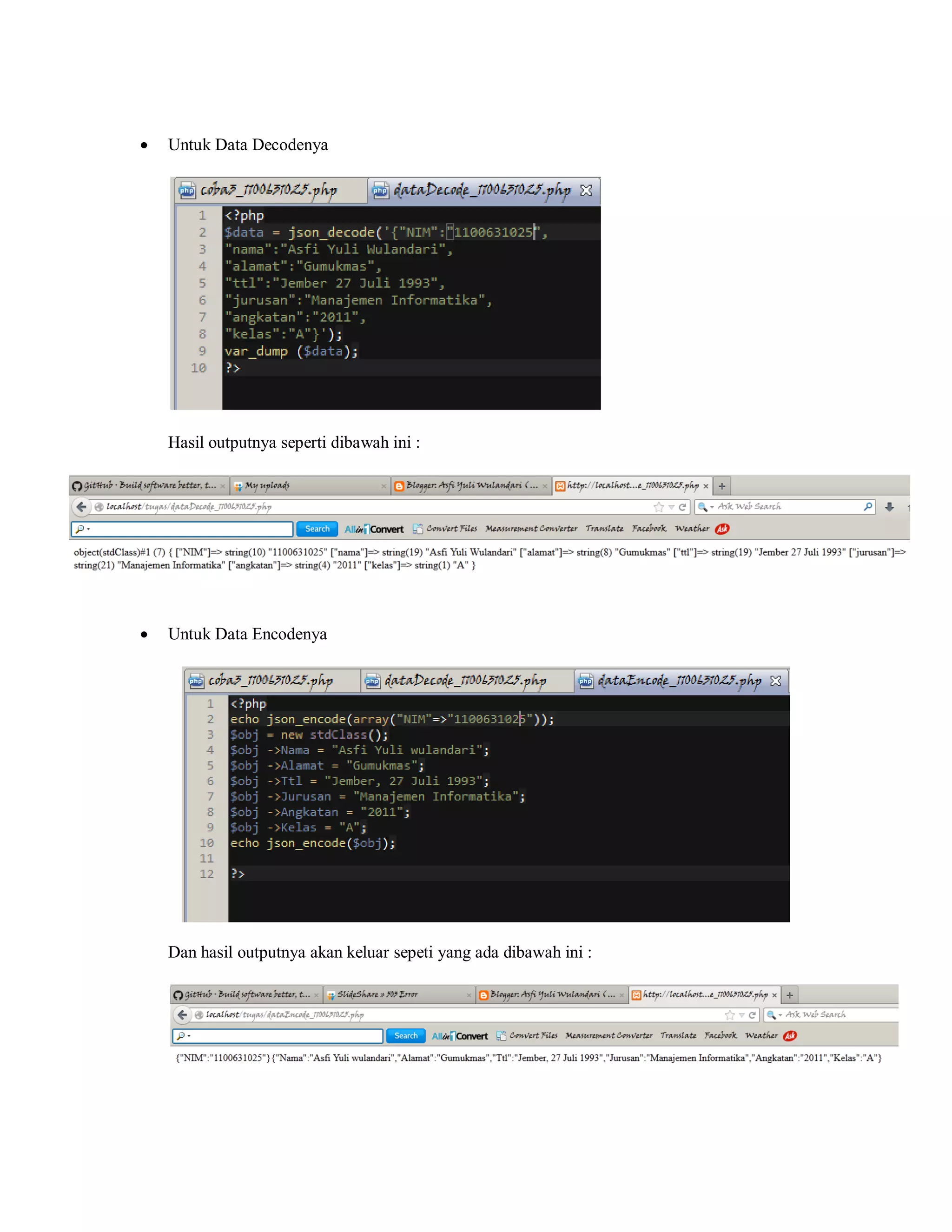Click Ask logo in first toolbar
Viewport: 952px width, 1232px height.
coord(722,529)
